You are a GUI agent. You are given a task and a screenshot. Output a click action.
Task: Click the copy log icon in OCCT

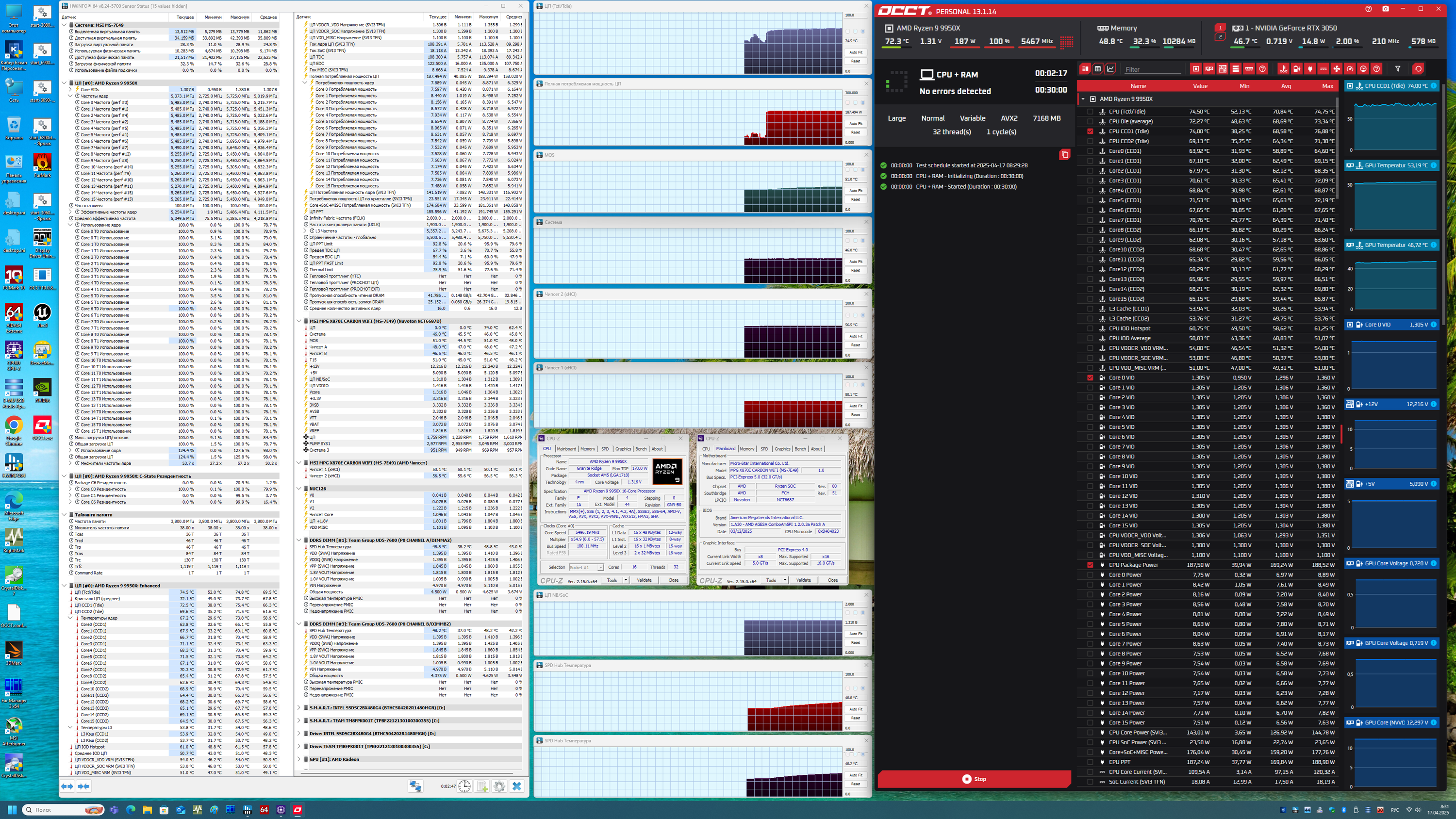pos(1064,154)
